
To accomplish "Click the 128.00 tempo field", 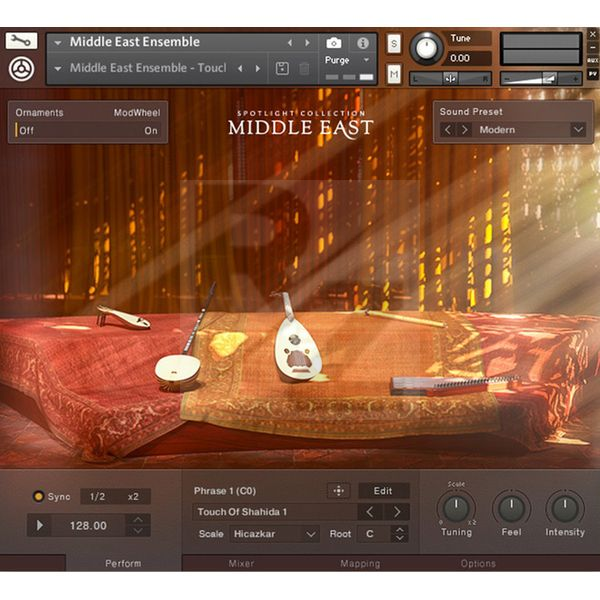I will (88, 525).
